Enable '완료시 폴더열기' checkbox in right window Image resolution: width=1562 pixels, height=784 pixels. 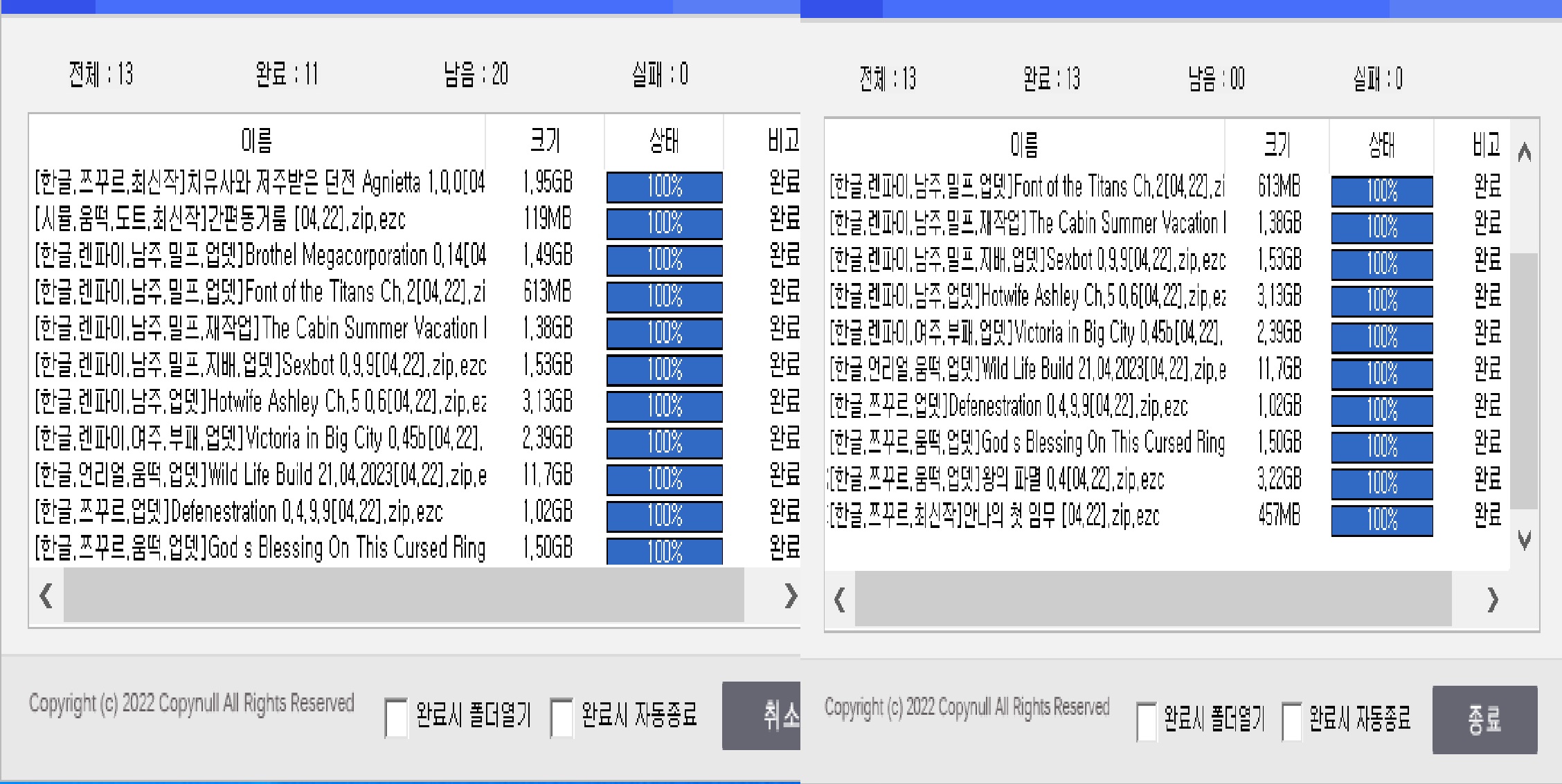pyautogui.click(x=1147, y=722)
